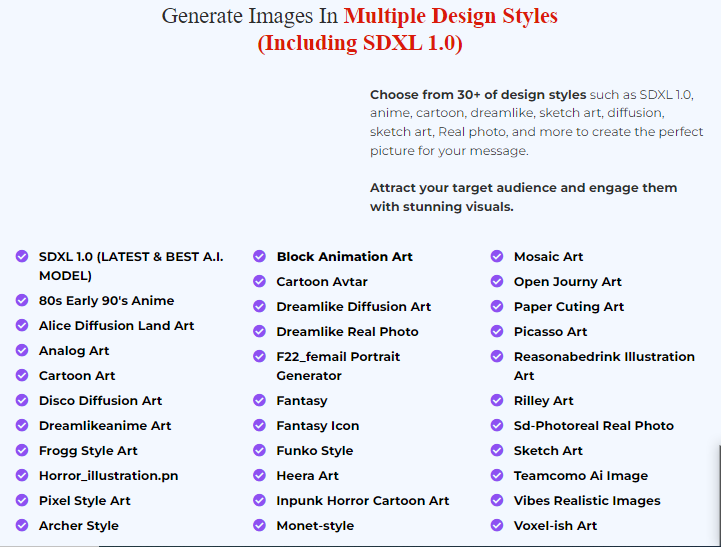Click the checkmark icon beside Pixel Style Art
721x547 pixels.
(22, 501)
